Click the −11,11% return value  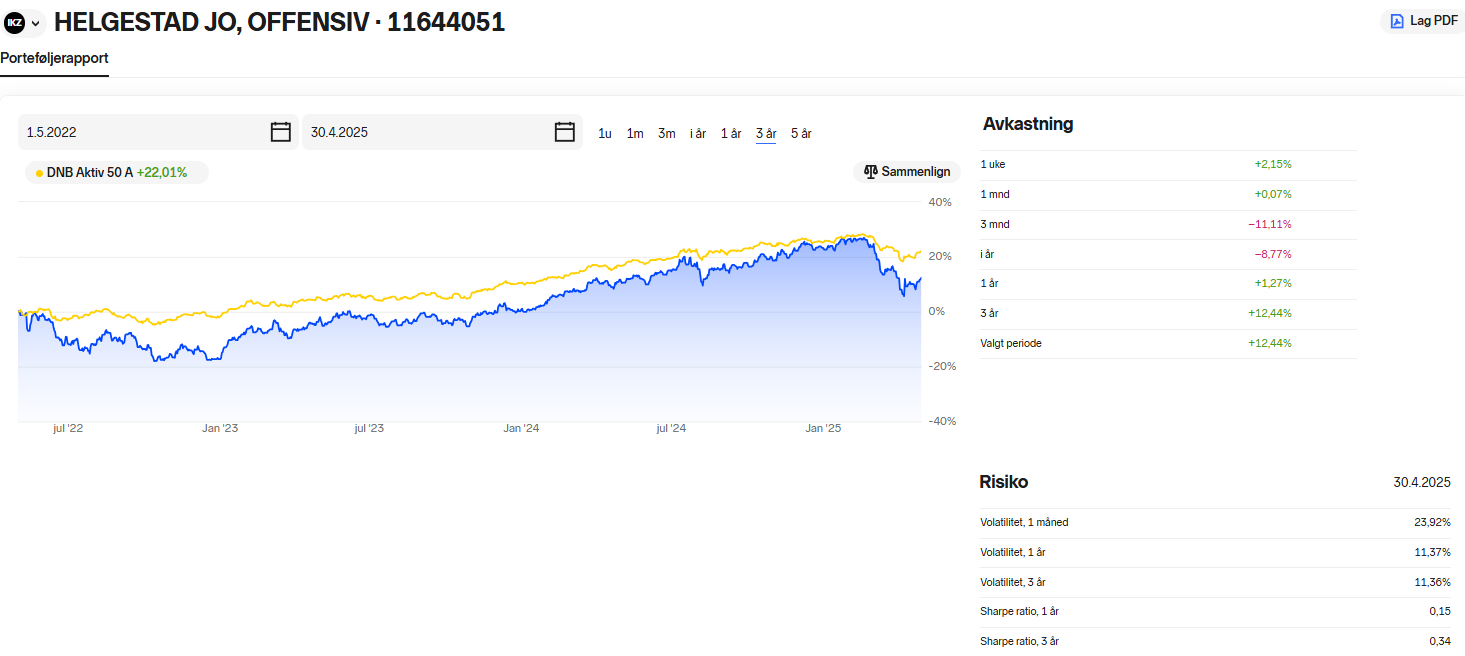click(x=1270, y=224)
